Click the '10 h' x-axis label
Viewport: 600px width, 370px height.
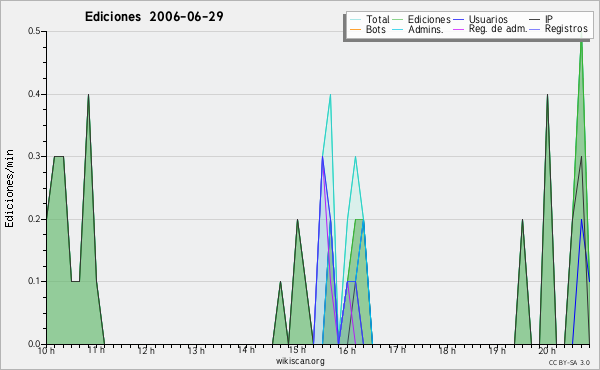(46, 350)
